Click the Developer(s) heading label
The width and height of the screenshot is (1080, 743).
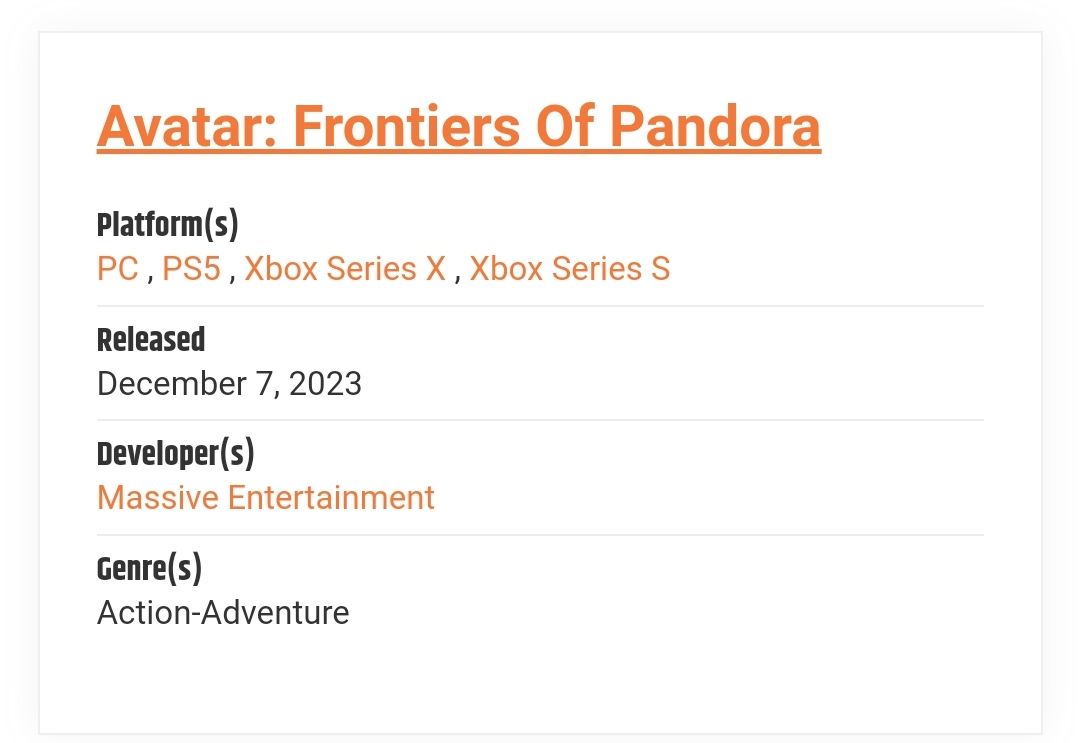pyautogui.click(x=176, y=454)
